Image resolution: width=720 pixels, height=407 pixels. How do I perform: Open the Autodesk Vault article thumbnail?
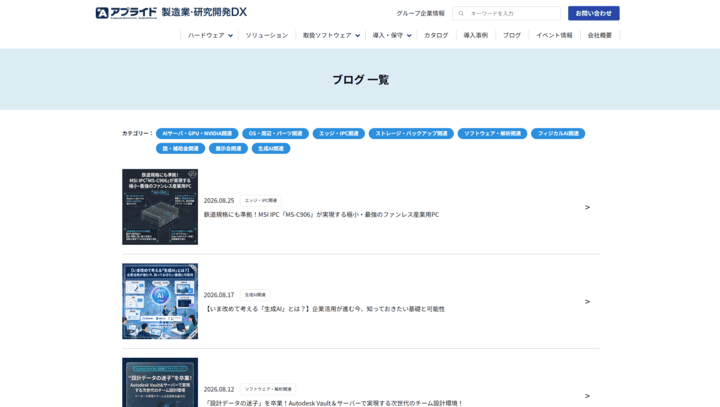pos(160,382)
